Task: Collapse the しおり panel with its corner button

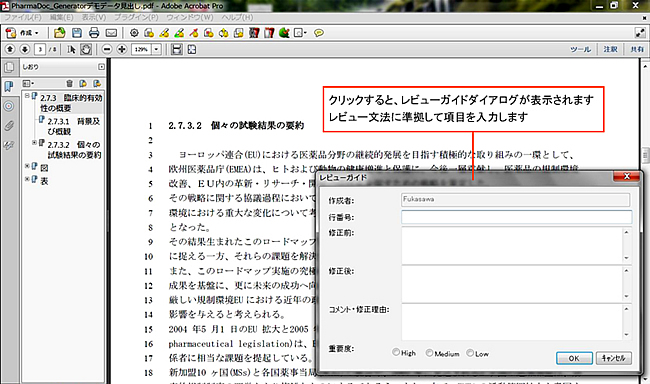Action: (x=102, y=67)
